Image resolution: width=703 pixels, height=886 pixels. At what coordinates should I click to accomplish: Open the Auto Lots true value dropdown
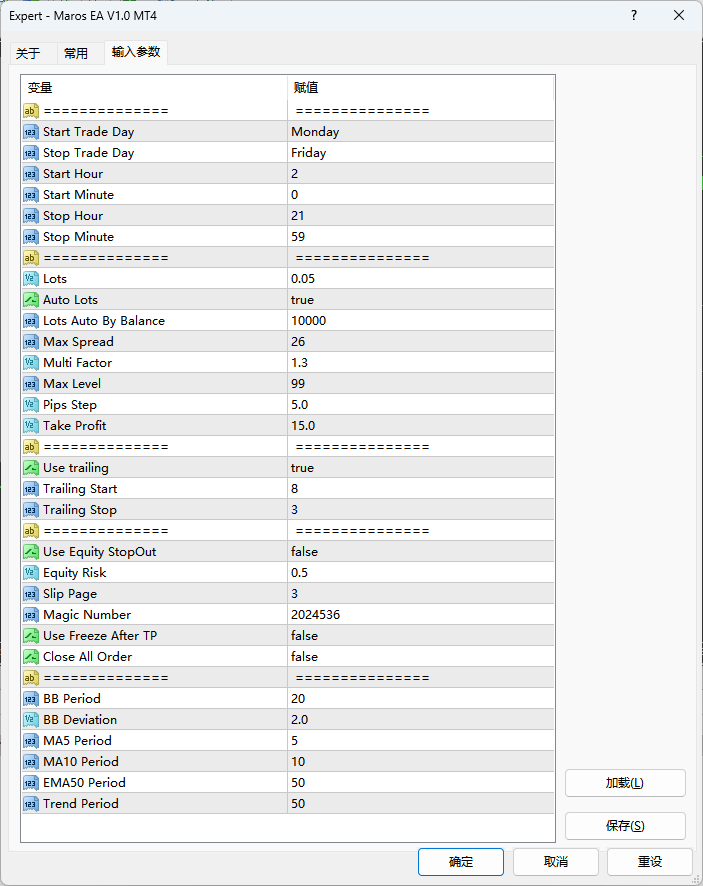(302, 300)
